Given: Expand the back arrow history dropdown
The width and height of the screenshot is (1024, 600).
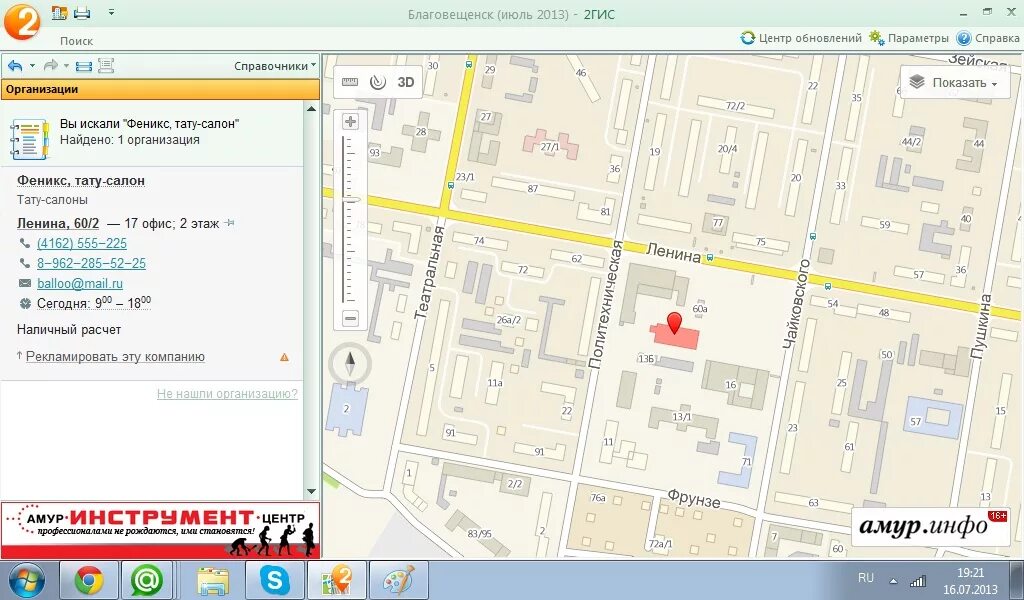Looking at the screenshot, I should coord(33,66).
